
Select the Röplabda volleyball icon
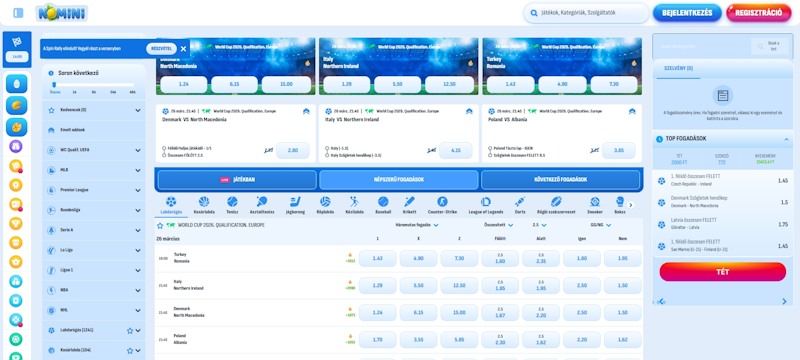[325, 202]
